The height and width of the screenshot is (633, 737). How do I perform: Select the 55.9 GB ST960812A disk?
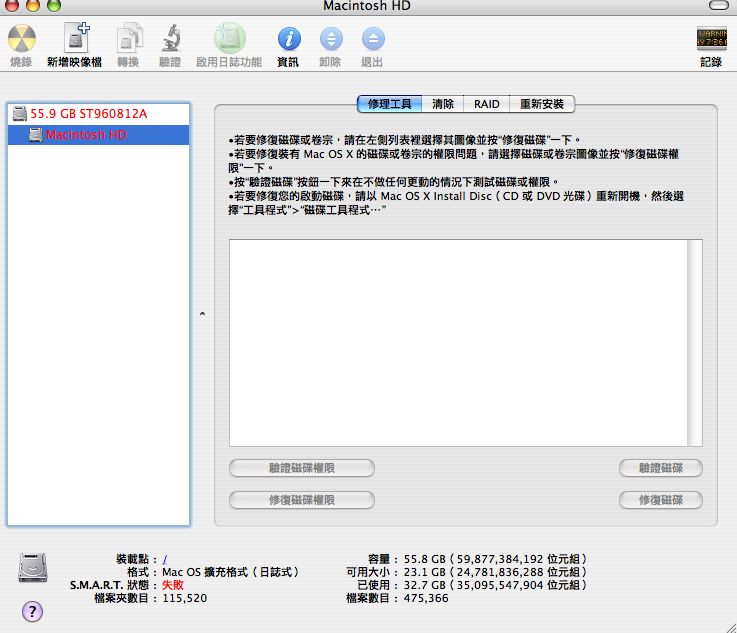point(99,114)
